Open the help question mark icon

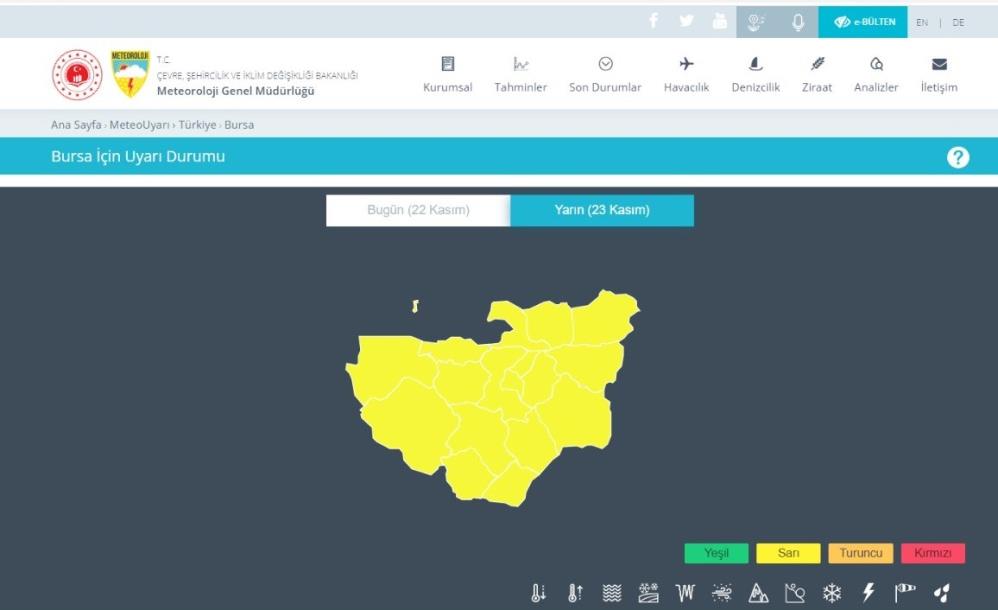[x=957, y=157]
